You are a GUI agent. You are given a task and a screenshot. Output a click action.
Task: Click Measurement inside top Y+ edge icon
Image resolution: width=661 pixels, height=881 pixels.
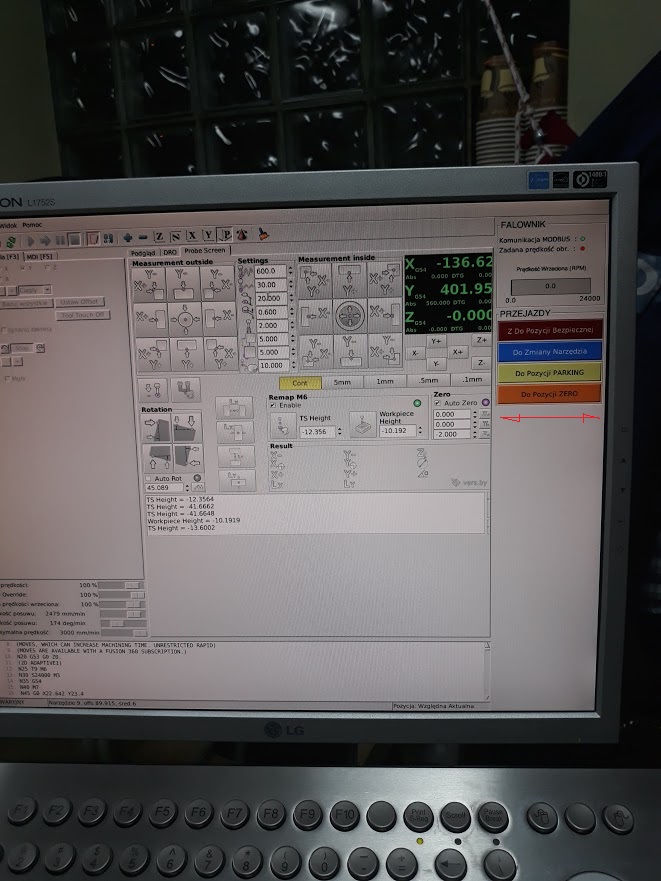click(x=349, y=280)
